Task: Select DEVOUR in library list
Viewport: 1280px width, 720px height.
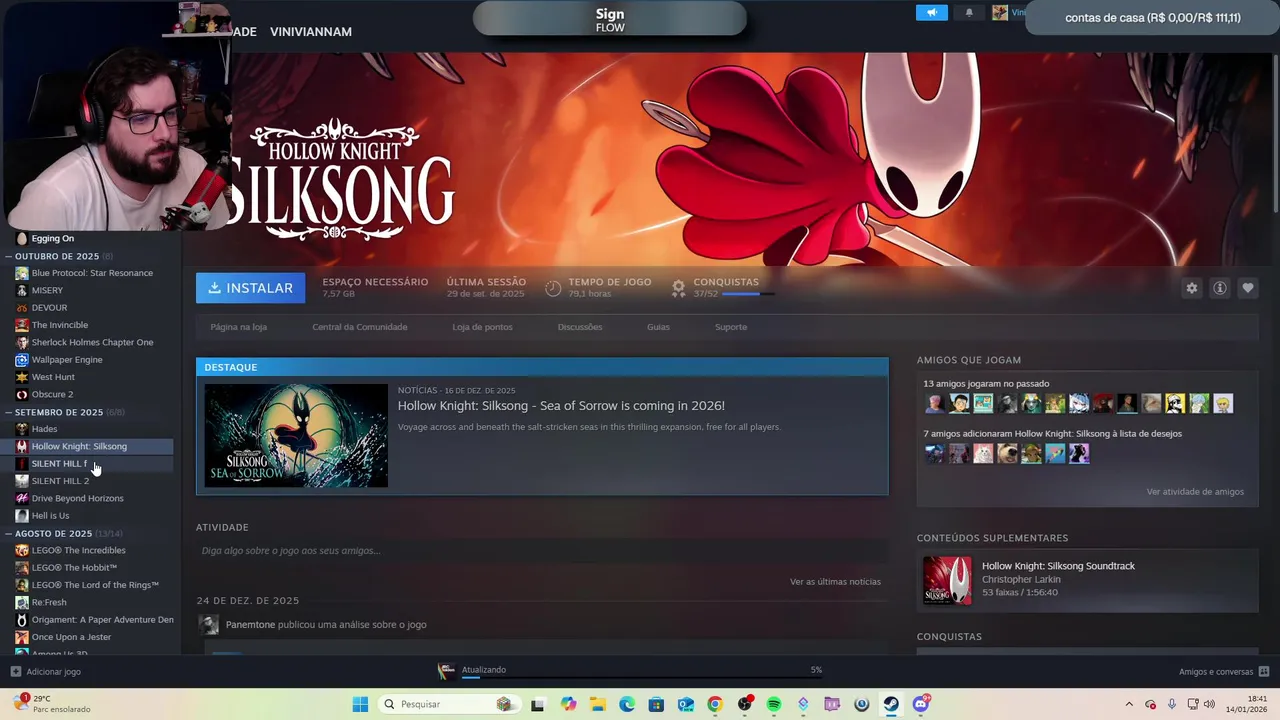Action: 49,308
